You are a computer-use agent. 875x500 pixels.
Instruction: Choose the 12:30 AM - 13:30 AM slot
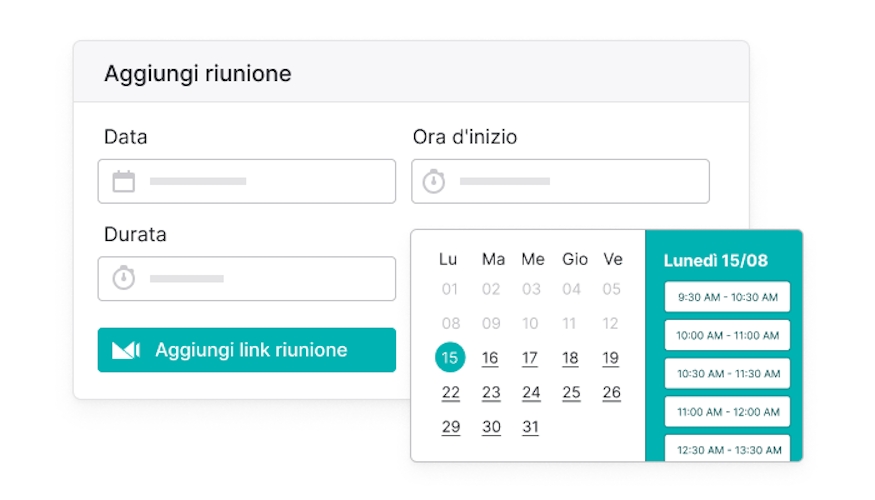pos(727,448)
